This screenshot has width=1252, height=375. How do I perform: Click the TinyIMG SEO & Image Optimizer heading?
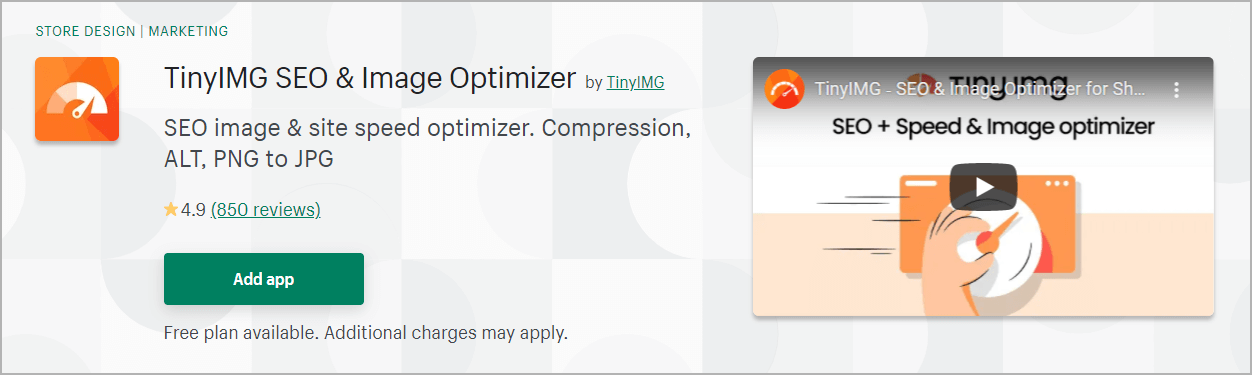(370, 78)
